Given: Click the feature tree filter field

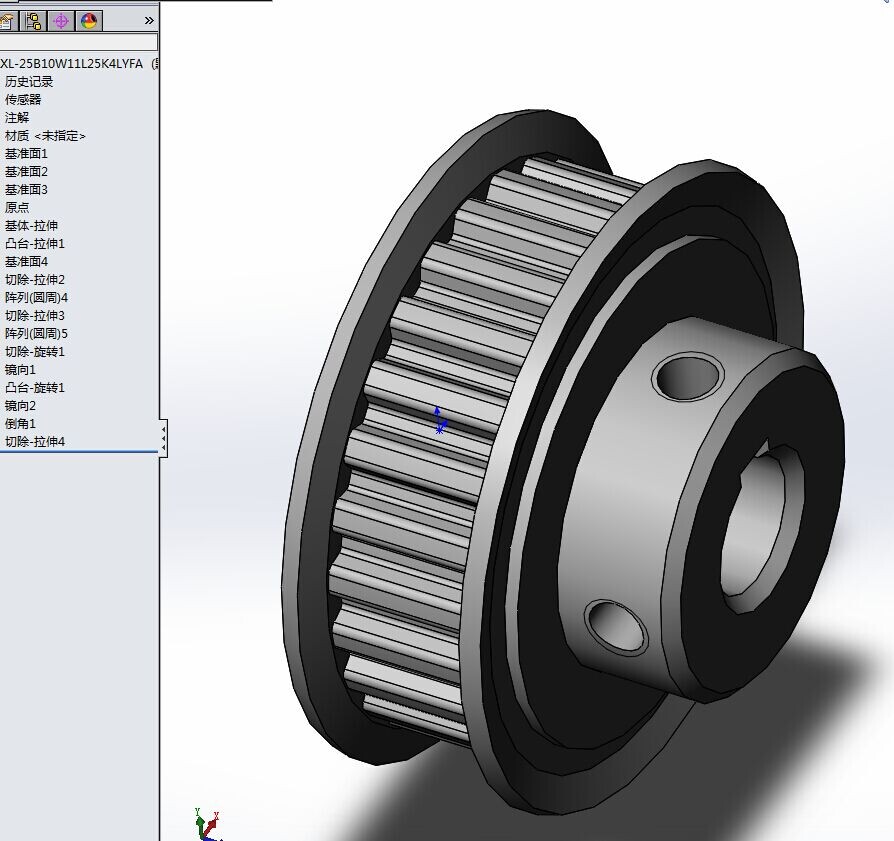Looking at the screenshot, I should pyautogui.click(x=79, y=42).
